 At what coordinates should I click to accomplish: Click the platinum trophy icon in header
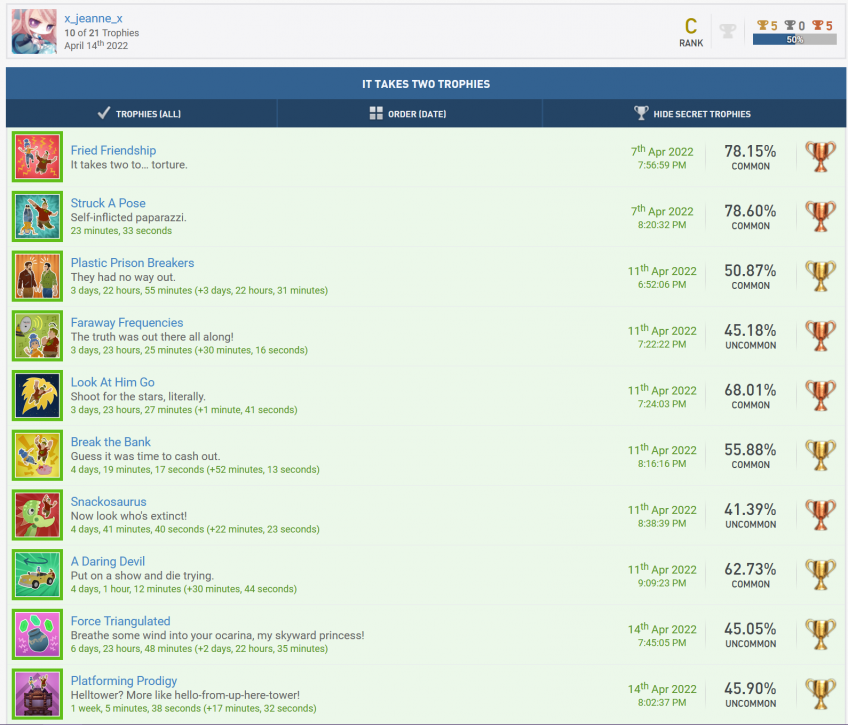[728, 31]
